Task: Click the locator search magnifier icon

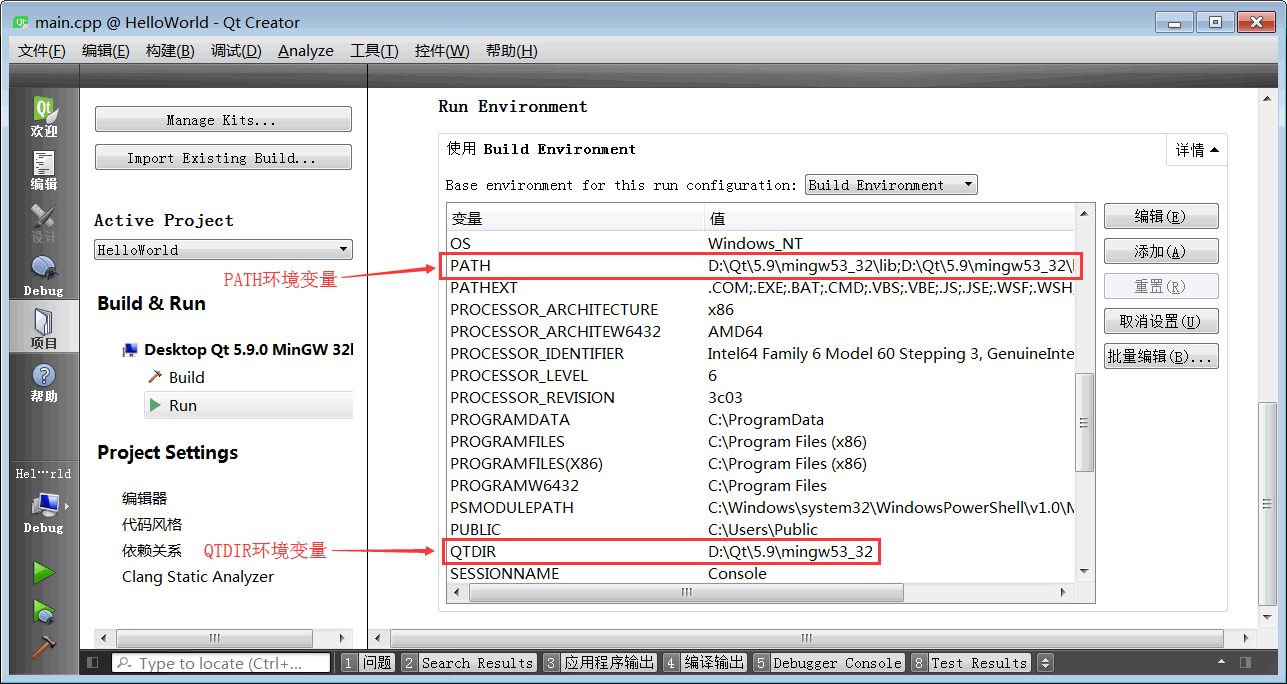Action: pos(125,663)
